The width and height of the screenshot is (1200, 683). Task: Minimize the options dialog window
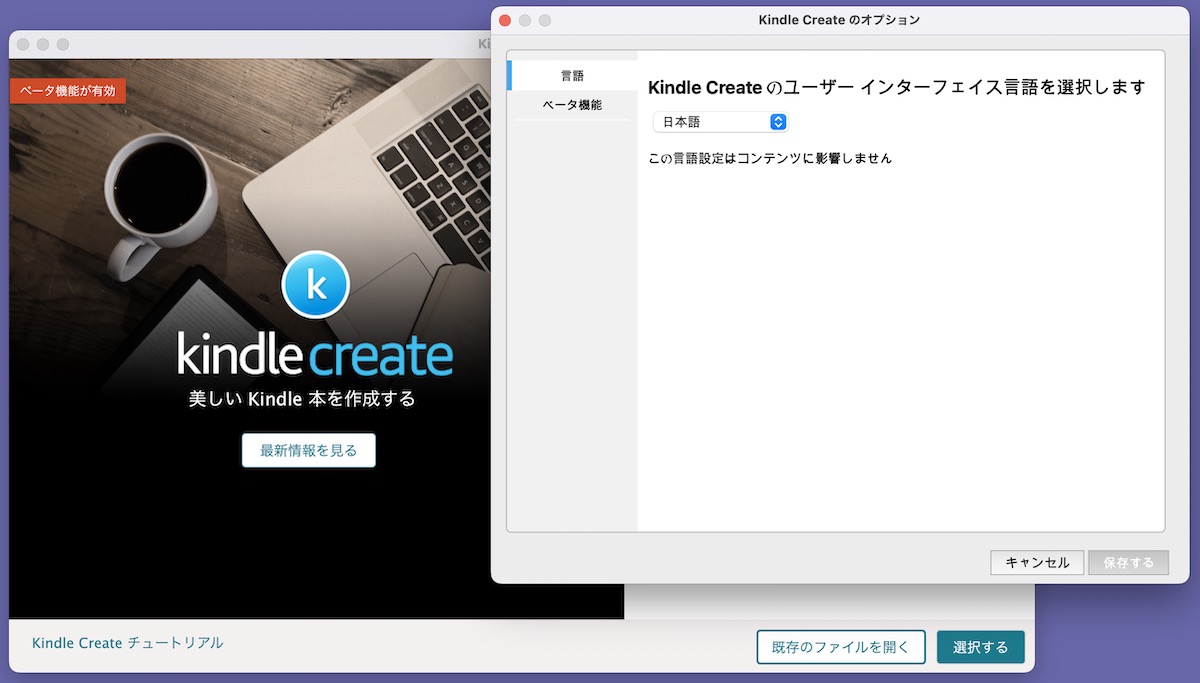pos(525,20)
